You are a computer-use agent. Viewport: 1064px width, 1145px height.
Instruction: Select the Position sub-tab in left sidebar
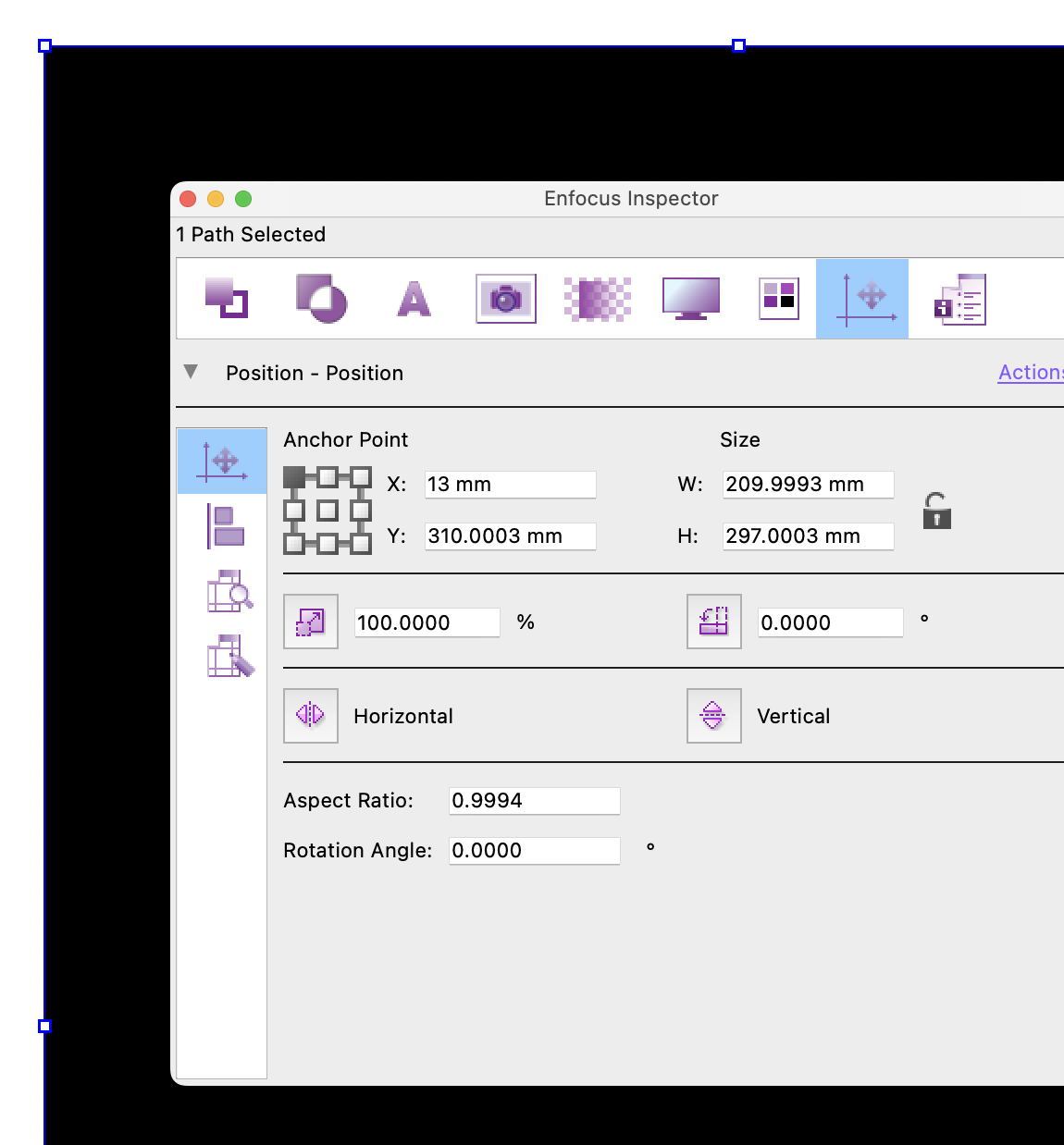pyautogui.click(x=222, y=461)
